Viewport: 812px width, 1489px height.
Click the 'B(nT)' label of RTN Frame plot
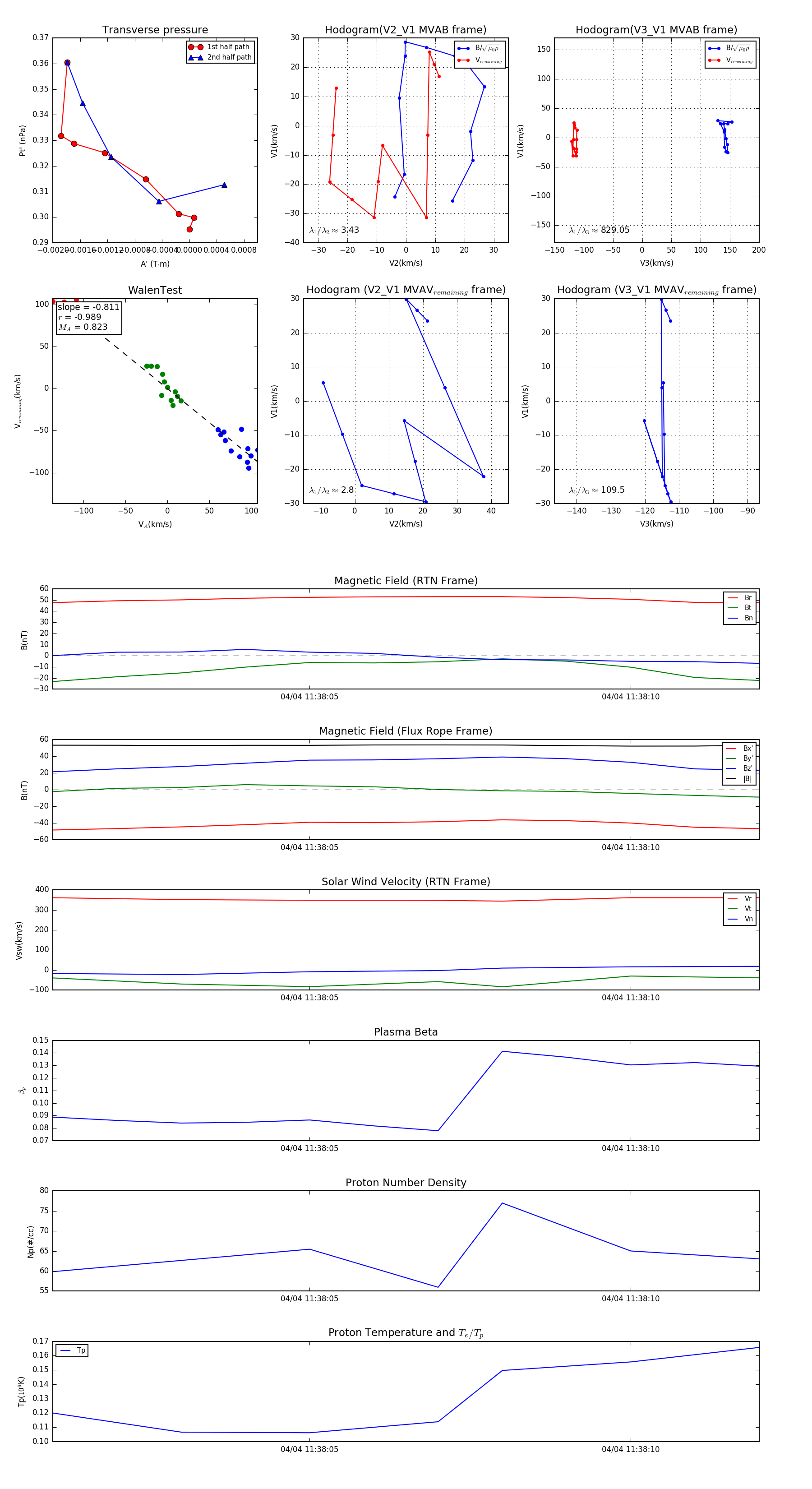tap(24, 640)
